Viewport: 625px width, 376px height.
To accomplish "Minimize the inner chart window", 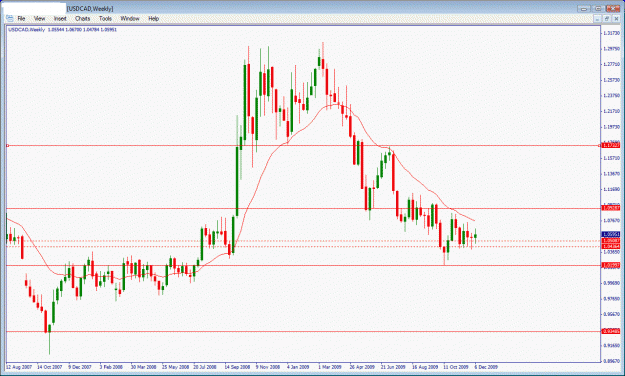I will [597, 19].
